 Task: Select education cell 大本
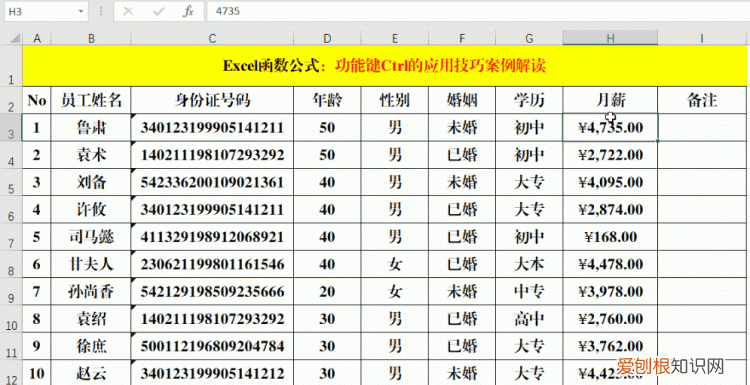529,264
